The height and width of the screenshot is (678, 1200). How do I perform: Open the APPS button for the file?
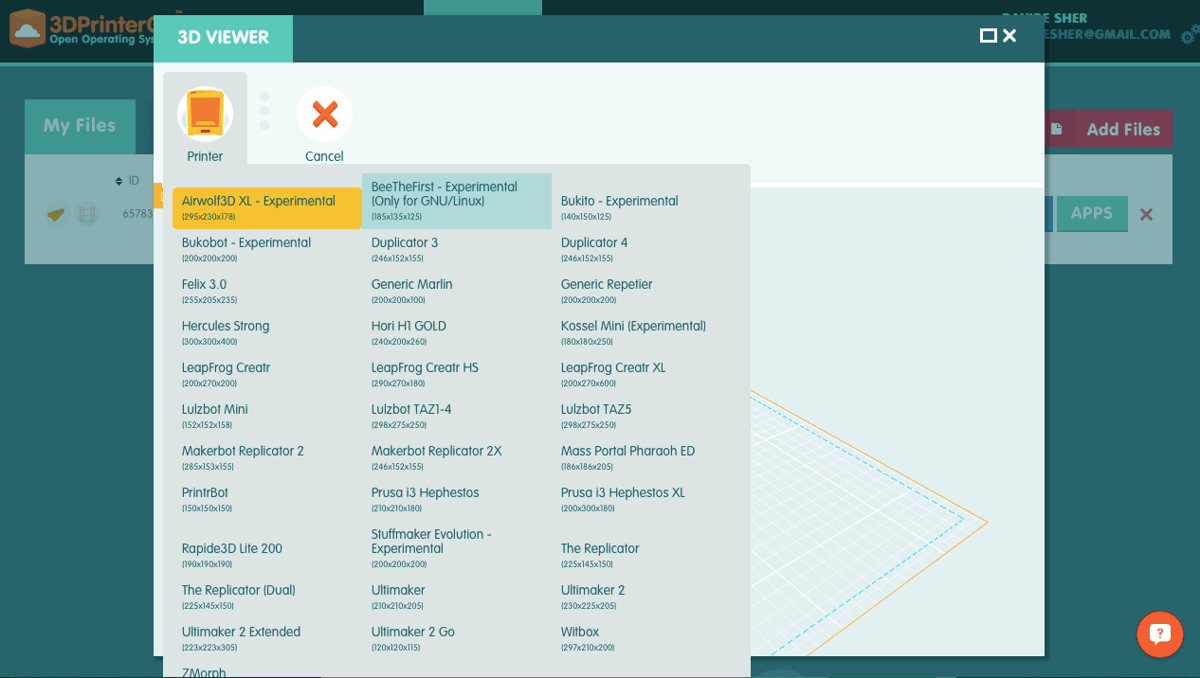point(1091,213)
